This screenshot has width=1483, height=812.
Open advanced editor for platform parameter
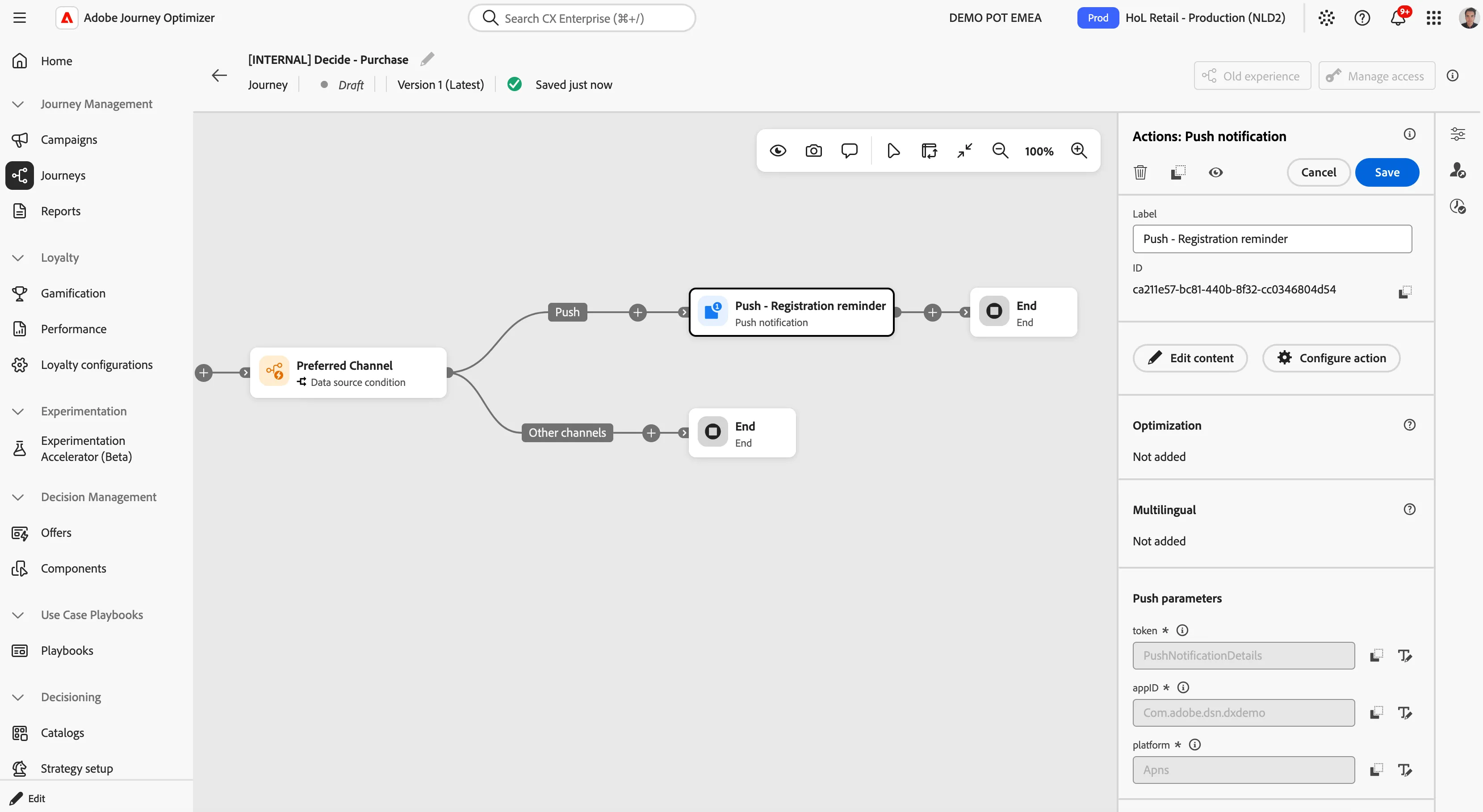(x=1405, y=770)
